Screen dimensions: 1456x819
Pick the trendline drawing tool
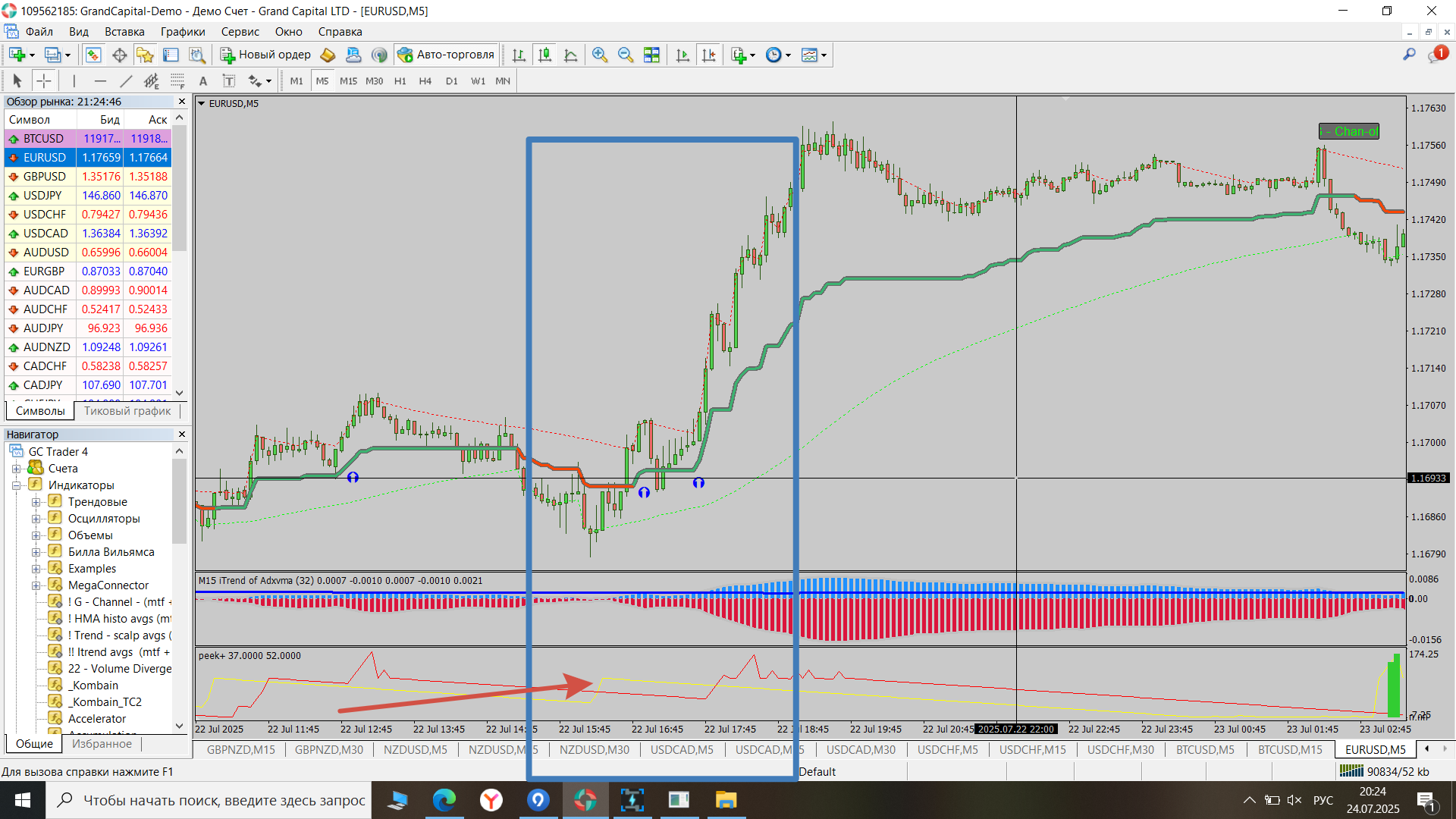tap(126, 81)
